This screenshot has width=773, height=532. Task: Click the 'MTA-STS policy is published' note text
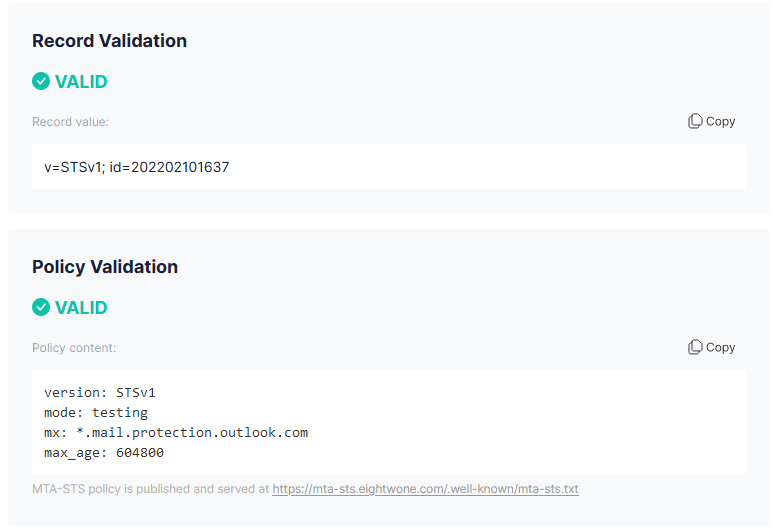point(150,489)
